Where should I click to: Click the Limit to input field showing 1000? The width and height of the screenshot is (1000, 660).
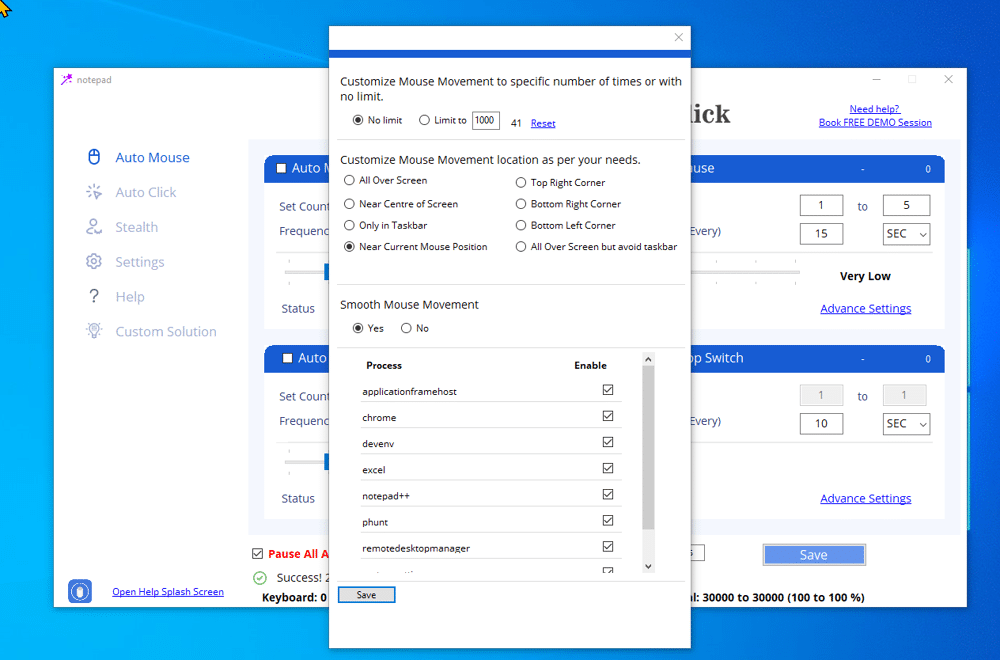click(x=485, y=120)
